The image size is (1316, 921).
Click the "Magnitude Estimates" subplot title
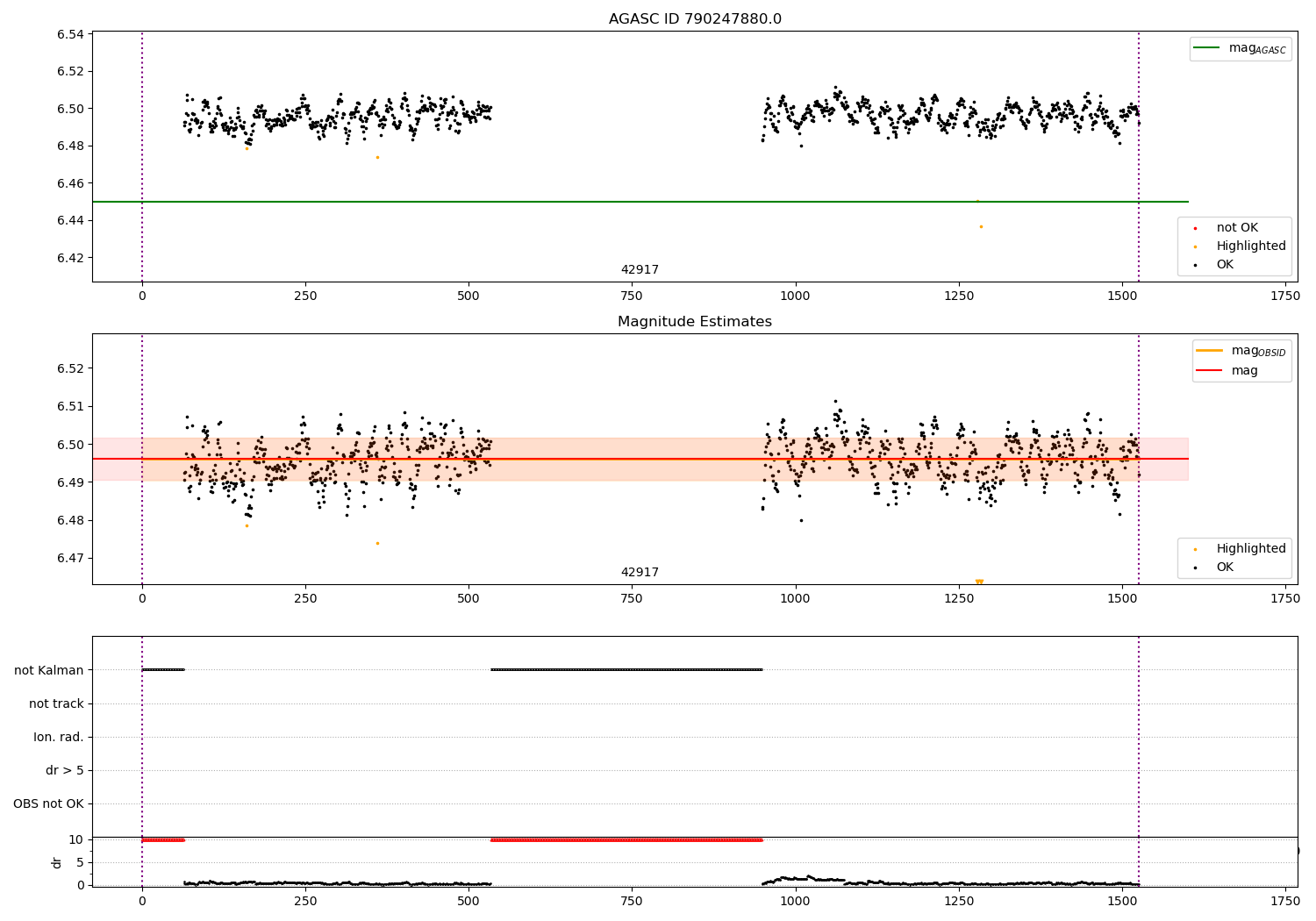(x=695, y=322)
